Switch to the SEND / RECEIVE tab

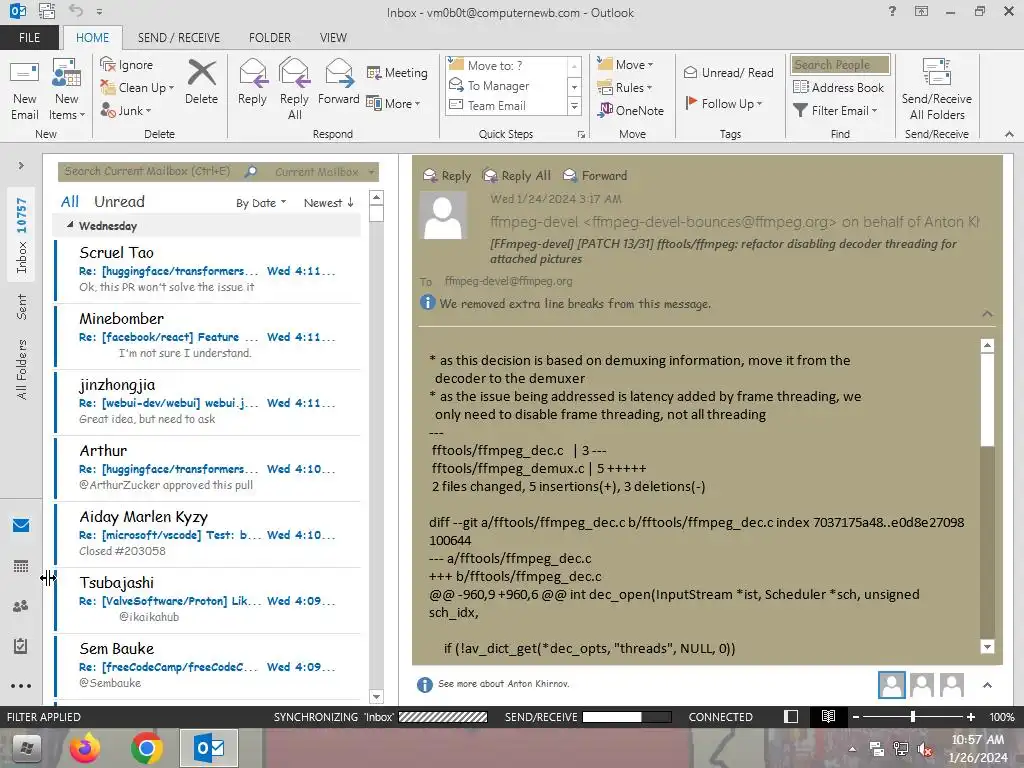(178, 37)
